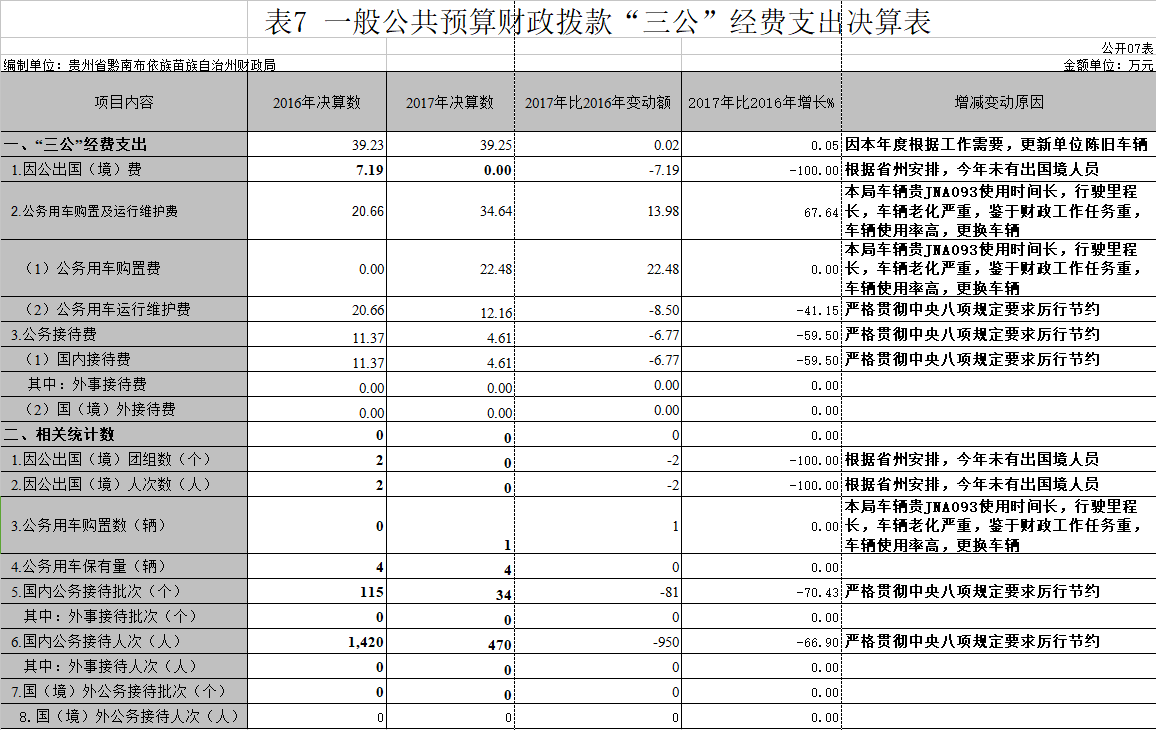Select the 39.23 value cell
Image resolution: width=1156 pixels, height=730 pixels.
[317, 145]
